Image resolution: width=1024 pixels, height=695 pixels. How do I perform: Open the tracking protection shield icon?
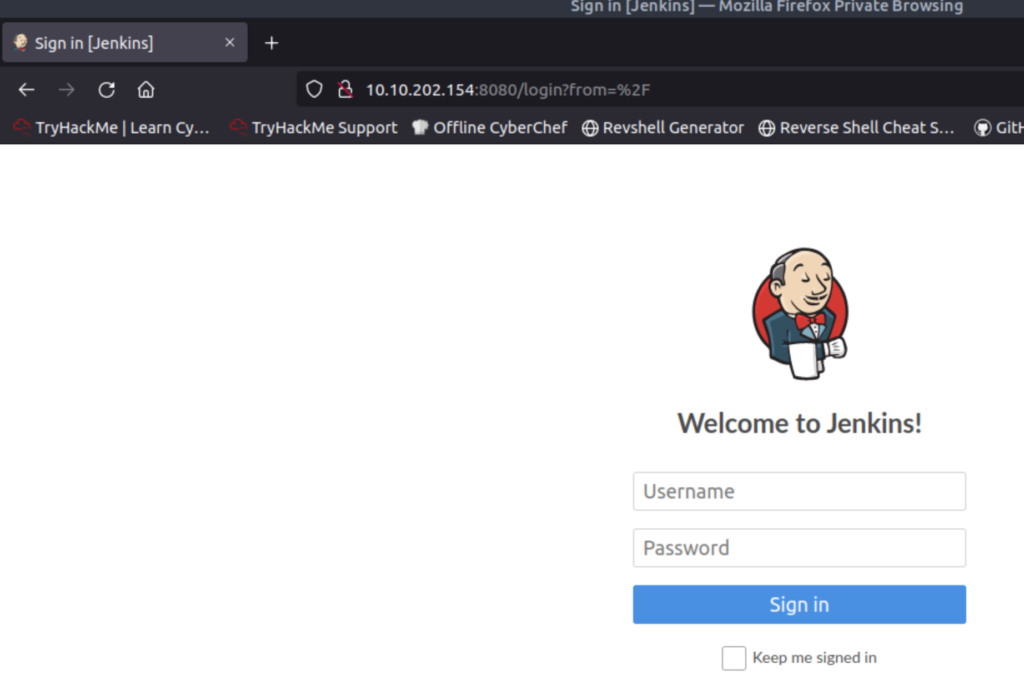pyautogui.click(x=314, y=89)
